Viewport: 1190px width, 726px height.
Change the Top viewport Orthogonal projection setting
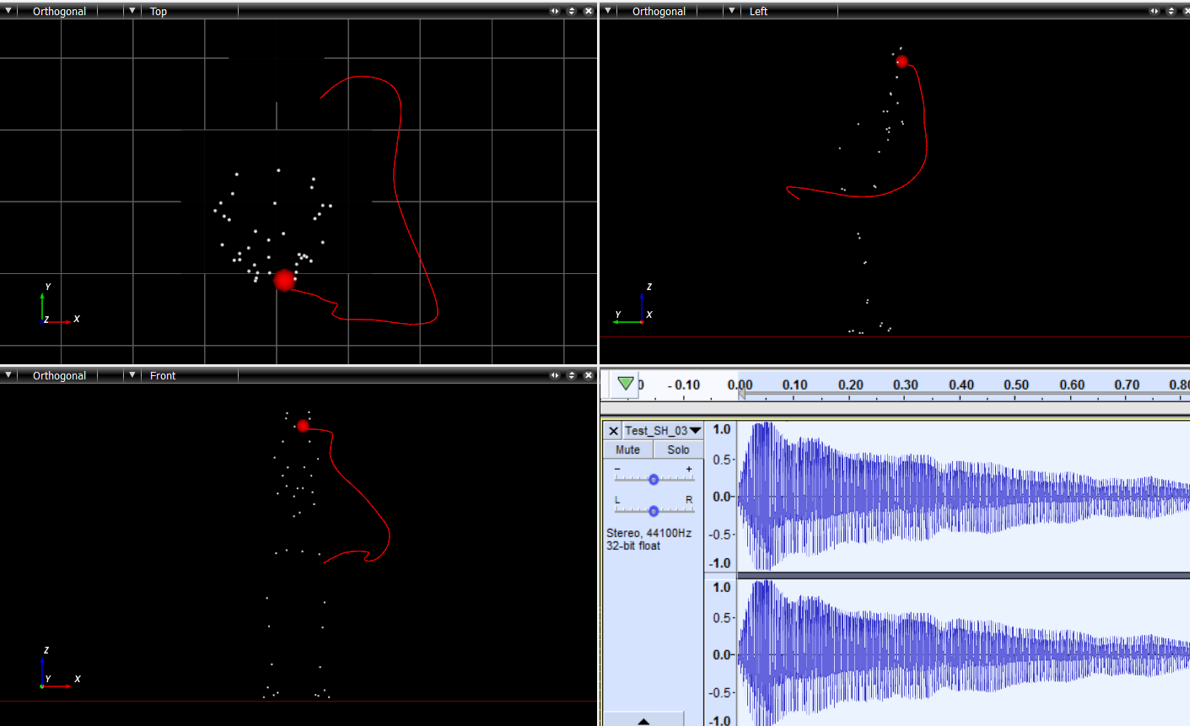pyautogui.click(x=59, y=11)
